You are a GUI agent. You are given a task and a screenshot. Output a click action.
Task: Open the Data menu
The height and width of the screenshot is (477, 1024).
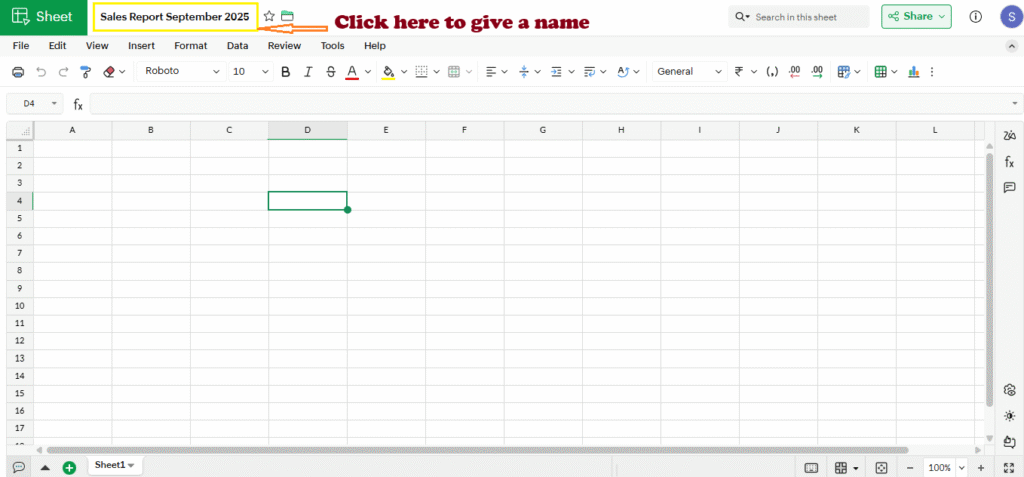point(238,46)
